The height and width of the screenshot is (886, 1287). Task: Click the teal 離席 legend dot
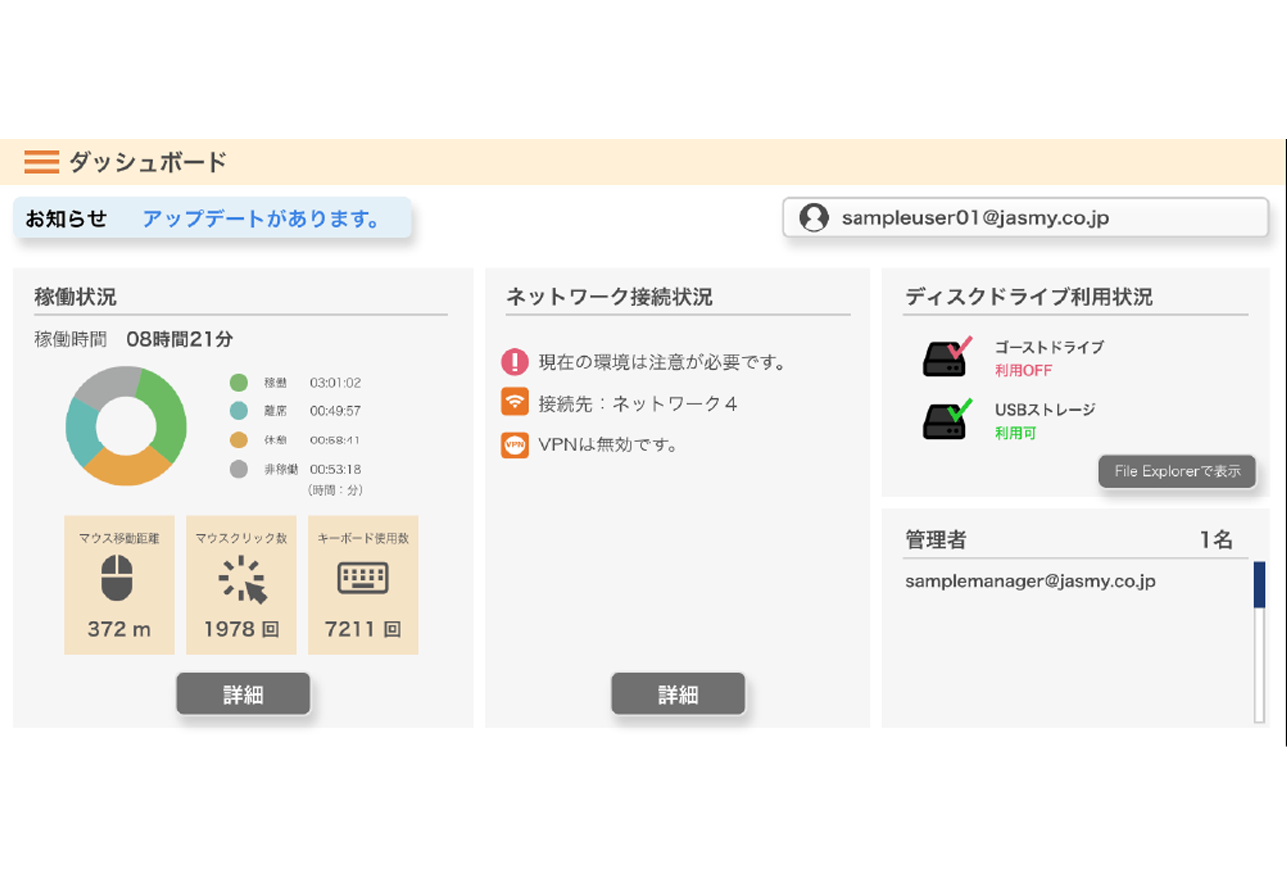(x=238, y=411)
